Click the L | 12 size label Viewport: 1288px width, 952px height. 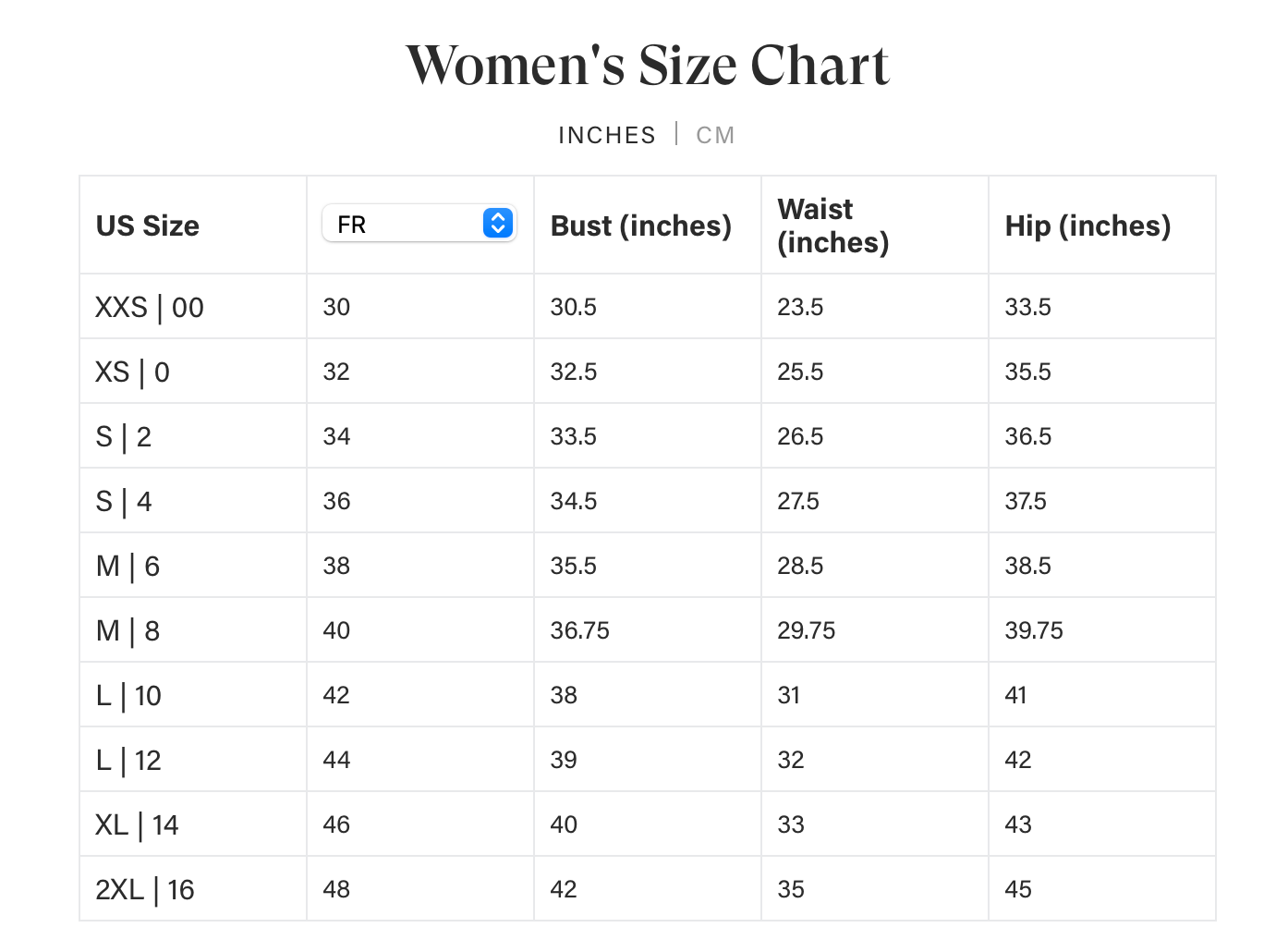tap(128, 760)
